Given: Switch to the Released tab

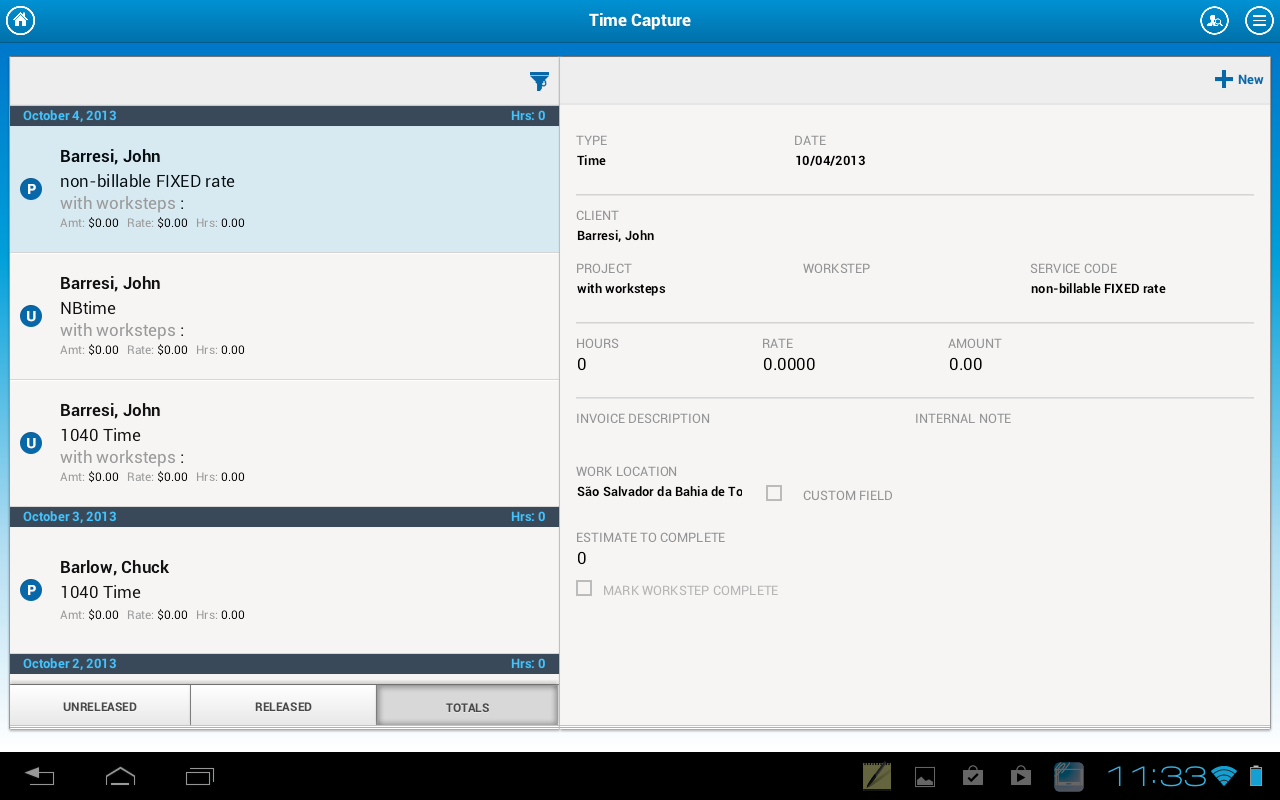Looking at the screenshot, I should coord(283,706).
